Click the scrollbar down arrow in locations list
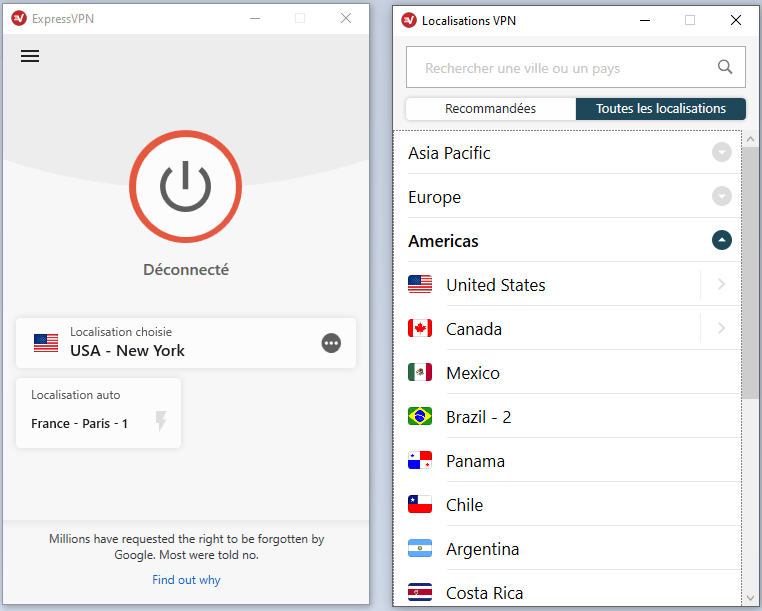This screenshot has height=611, width=762. 750,598
